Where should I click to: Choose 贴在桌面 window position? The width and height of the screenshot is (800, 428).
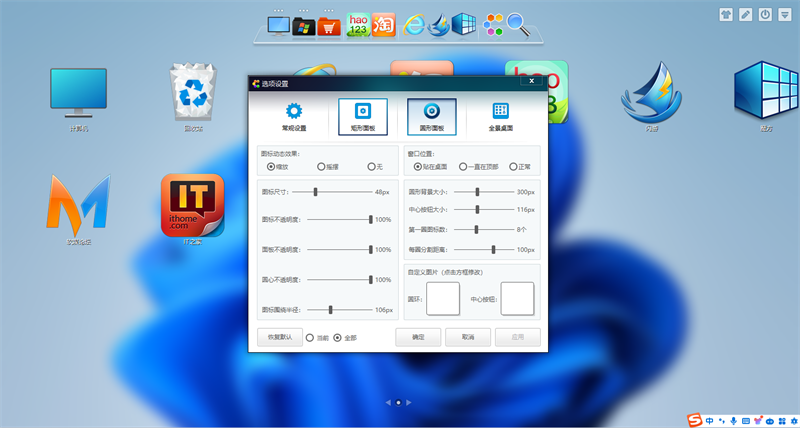[x=431, y=167]
